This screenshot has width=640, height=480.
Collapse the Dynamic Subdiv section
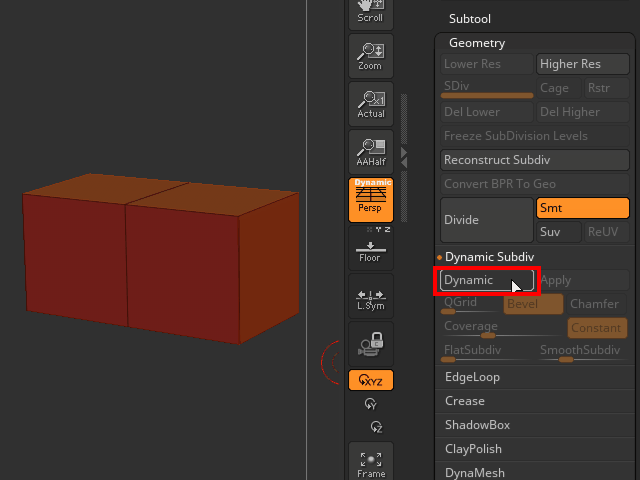(489, 257)
